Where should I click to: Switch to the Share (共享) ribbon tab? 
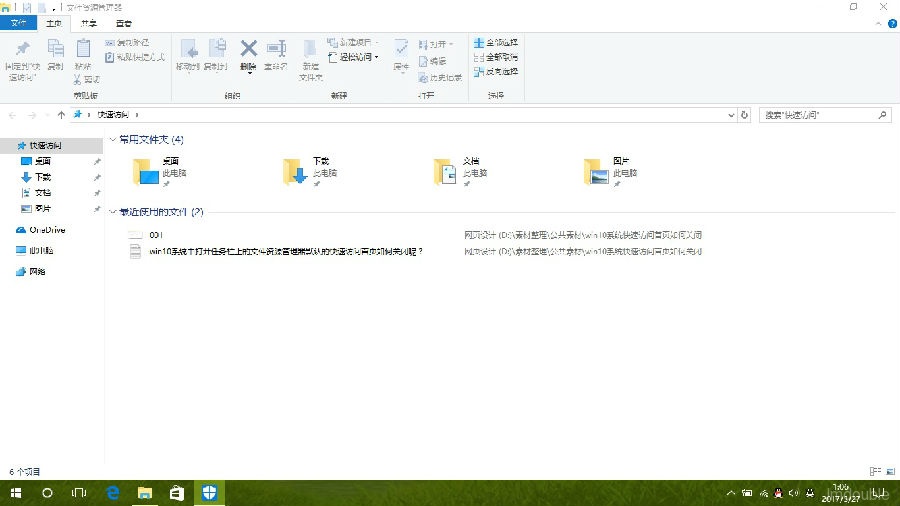pyautogui.click(x=88, y=24)
